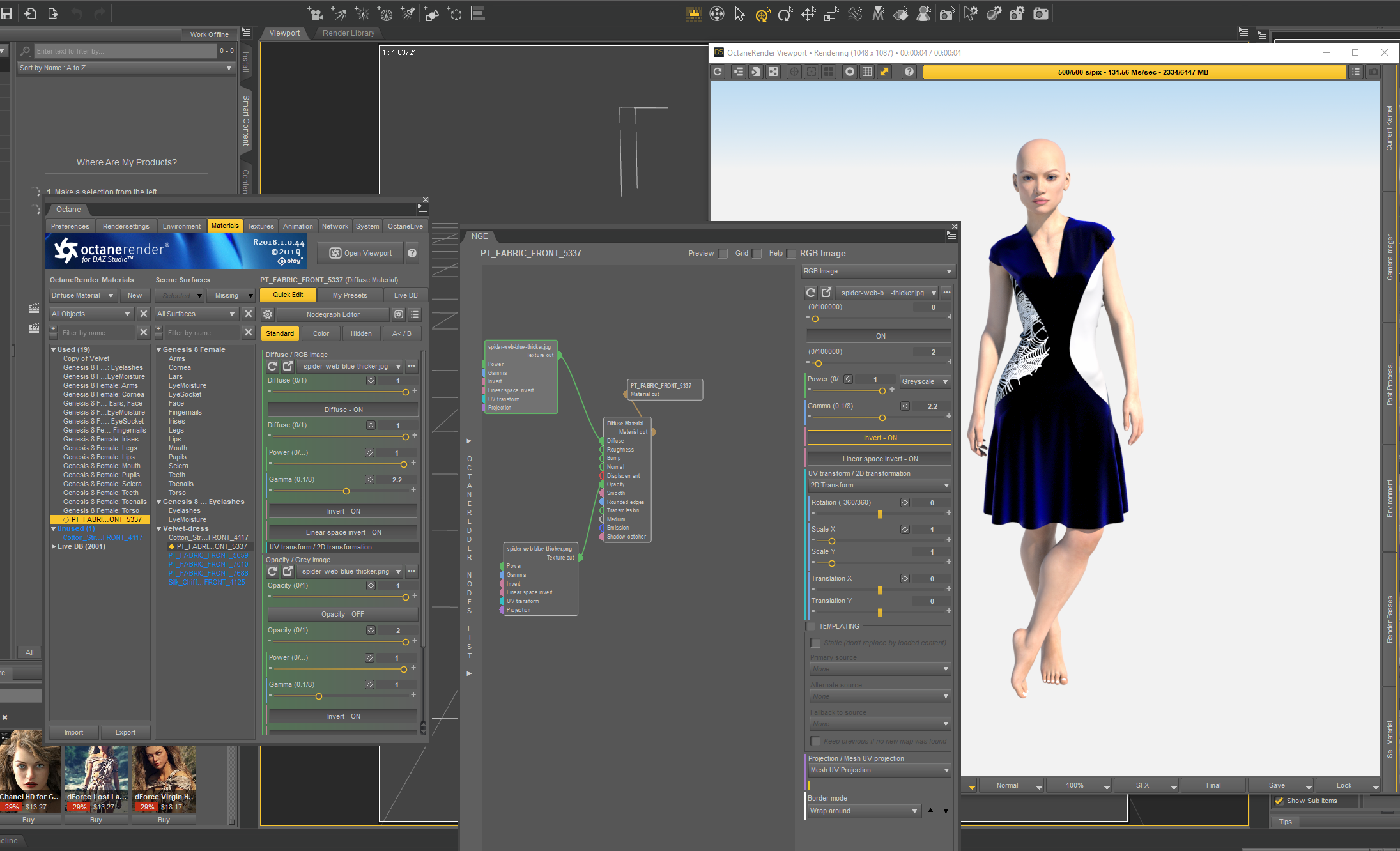Click the settings gear beside Nodegraph Editor
Image resolution: width=1400 pixels, height=851 pixels.
pos(268,314)
